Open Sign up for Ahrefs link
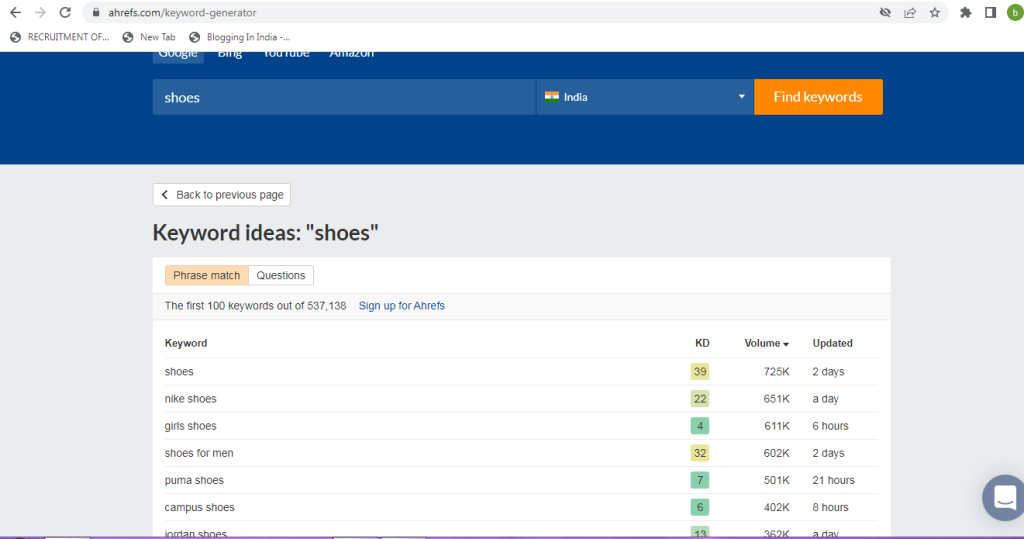 [402, 306]
